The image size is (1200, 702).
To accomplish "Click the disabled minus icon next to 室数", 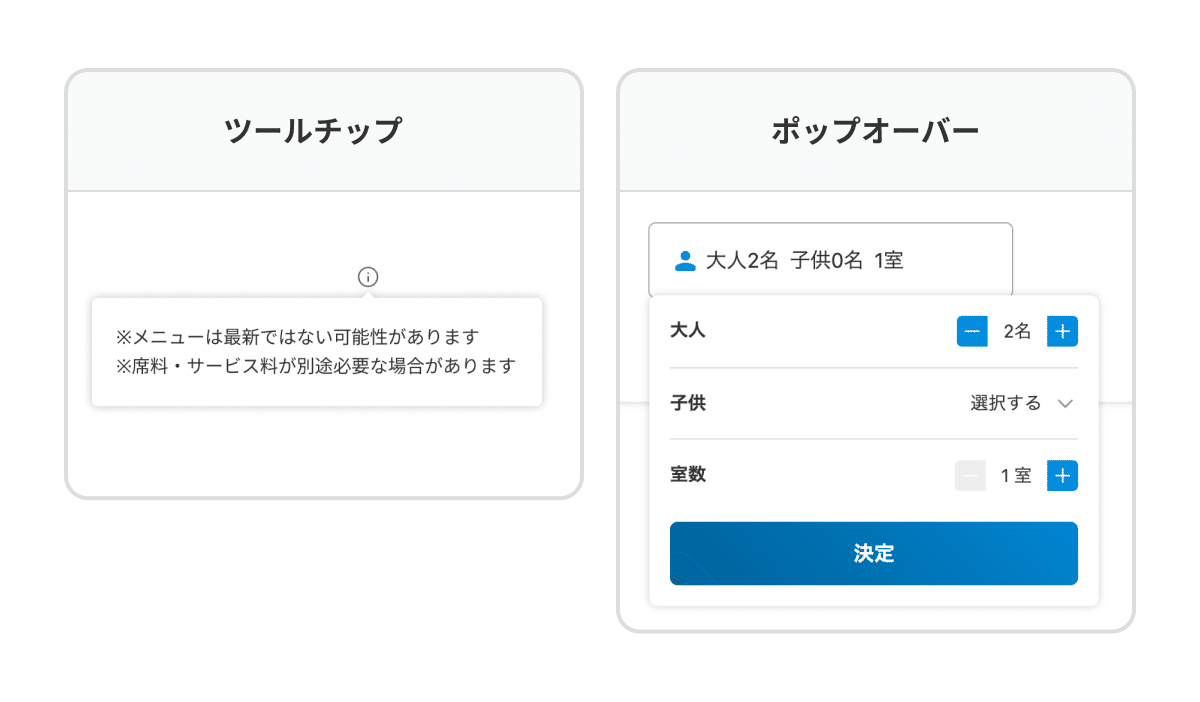I will tap(971, 475).
